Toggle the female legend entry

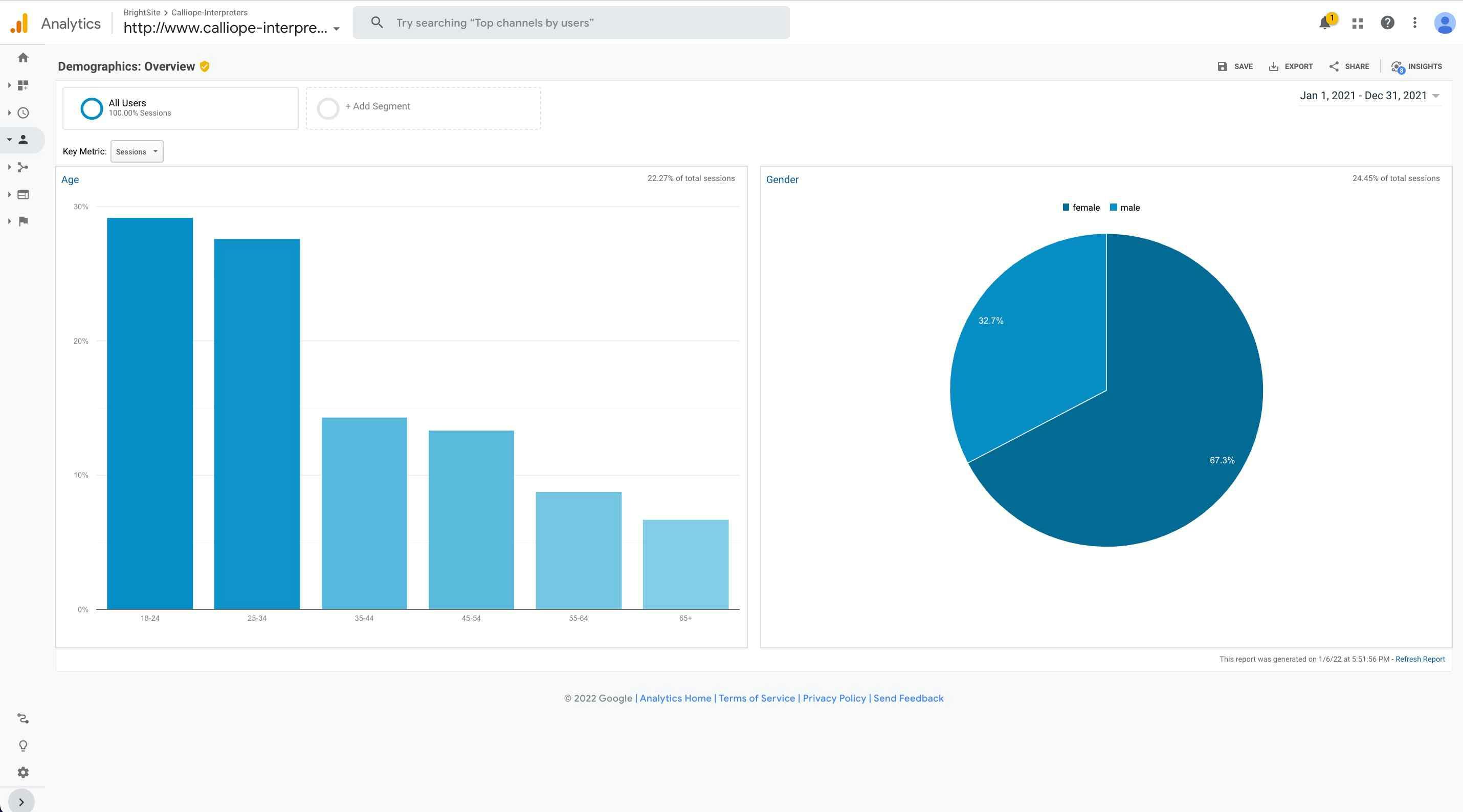[x=1081, y=207]
